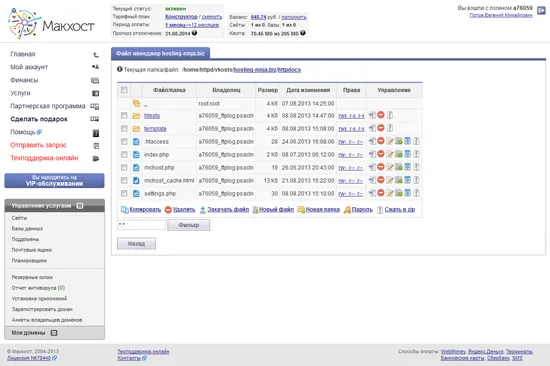Open the template folder link

[155, 129]
